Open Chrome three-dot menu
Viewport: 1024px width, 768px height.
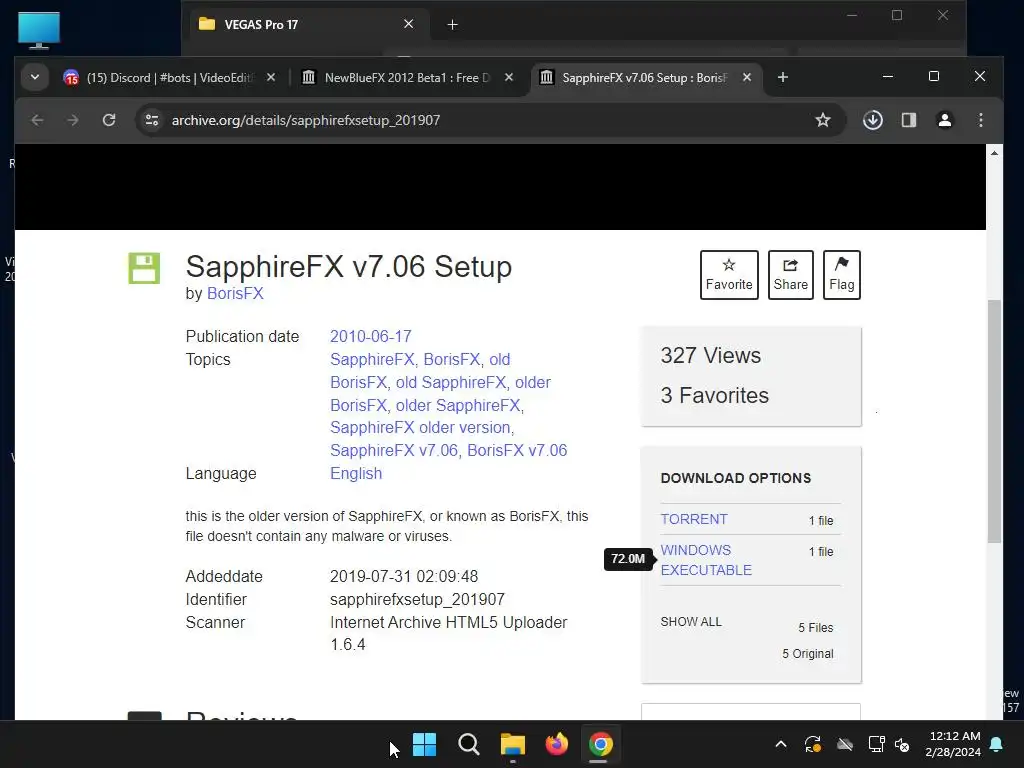point(981,120)
